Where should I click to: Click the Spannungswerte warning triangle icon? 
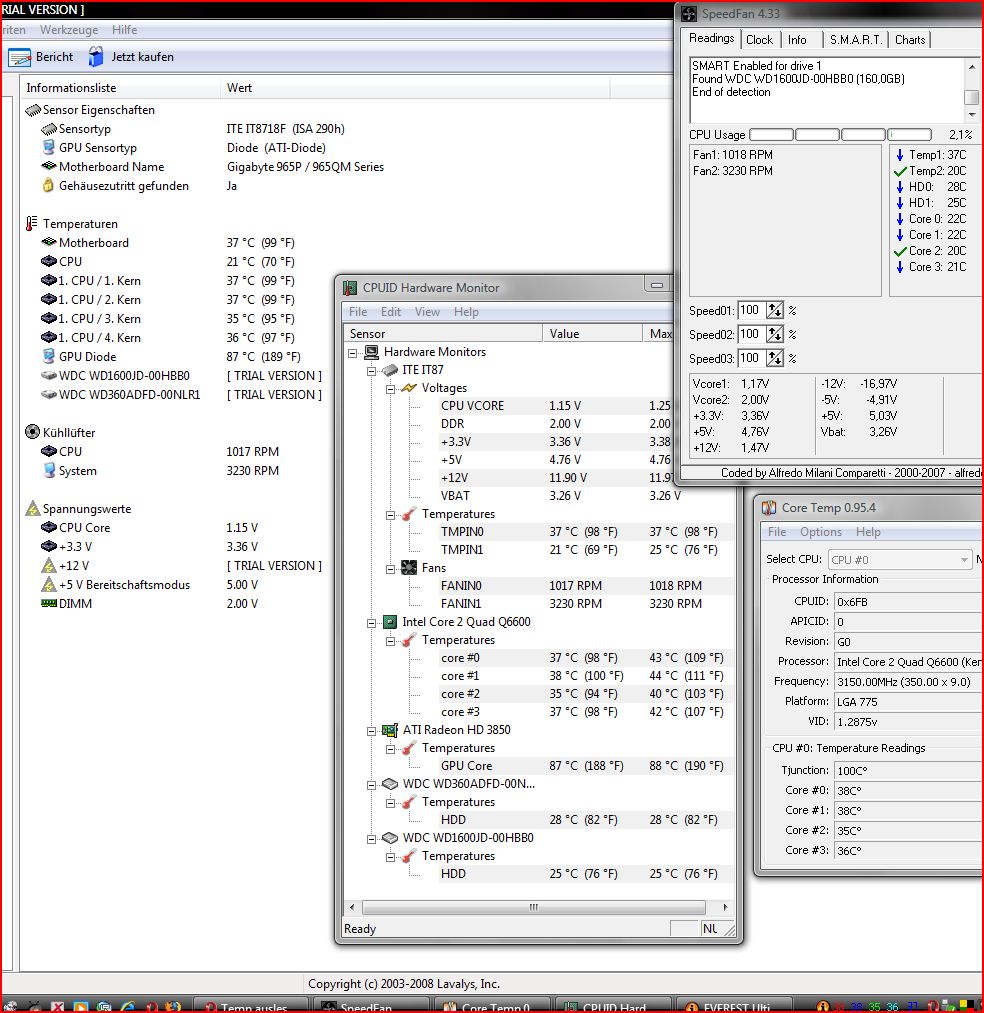click(32, 508)
